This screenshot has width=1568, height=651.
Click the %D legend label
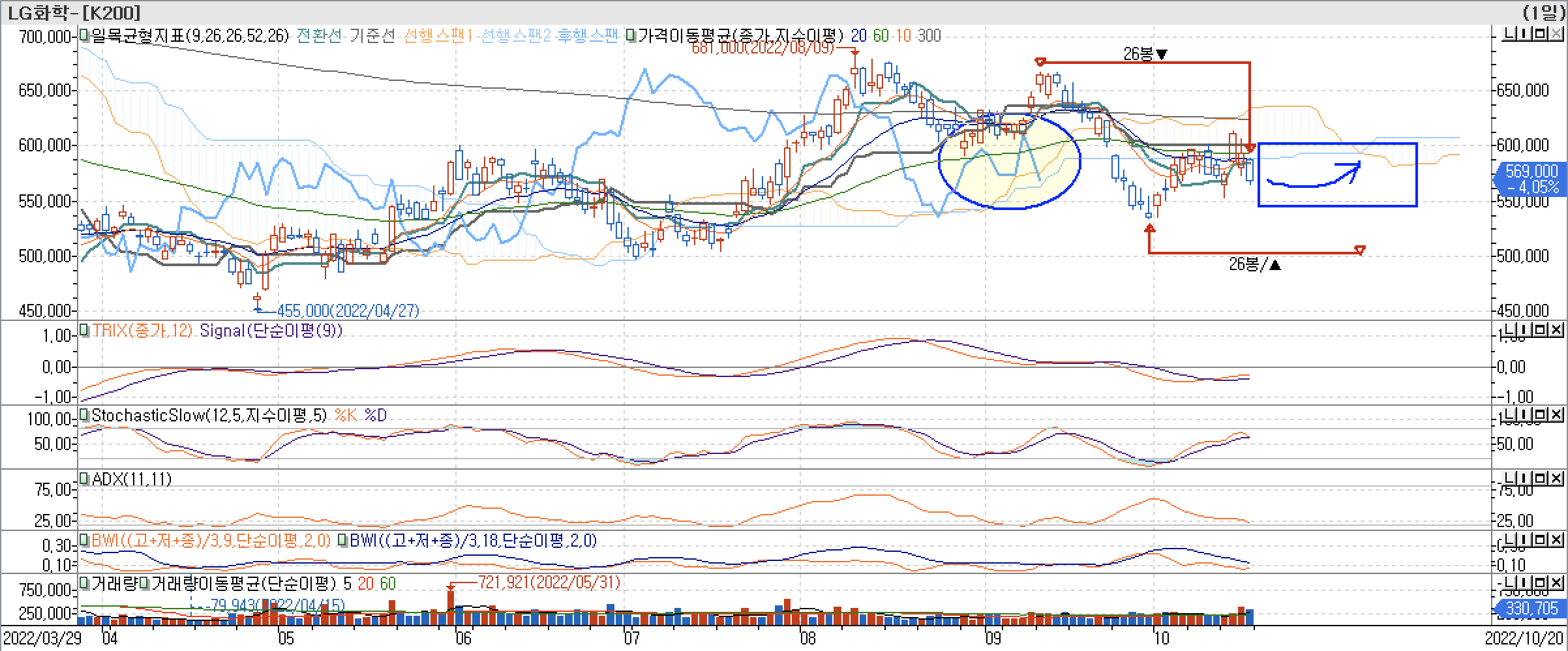tap(375, 416)
